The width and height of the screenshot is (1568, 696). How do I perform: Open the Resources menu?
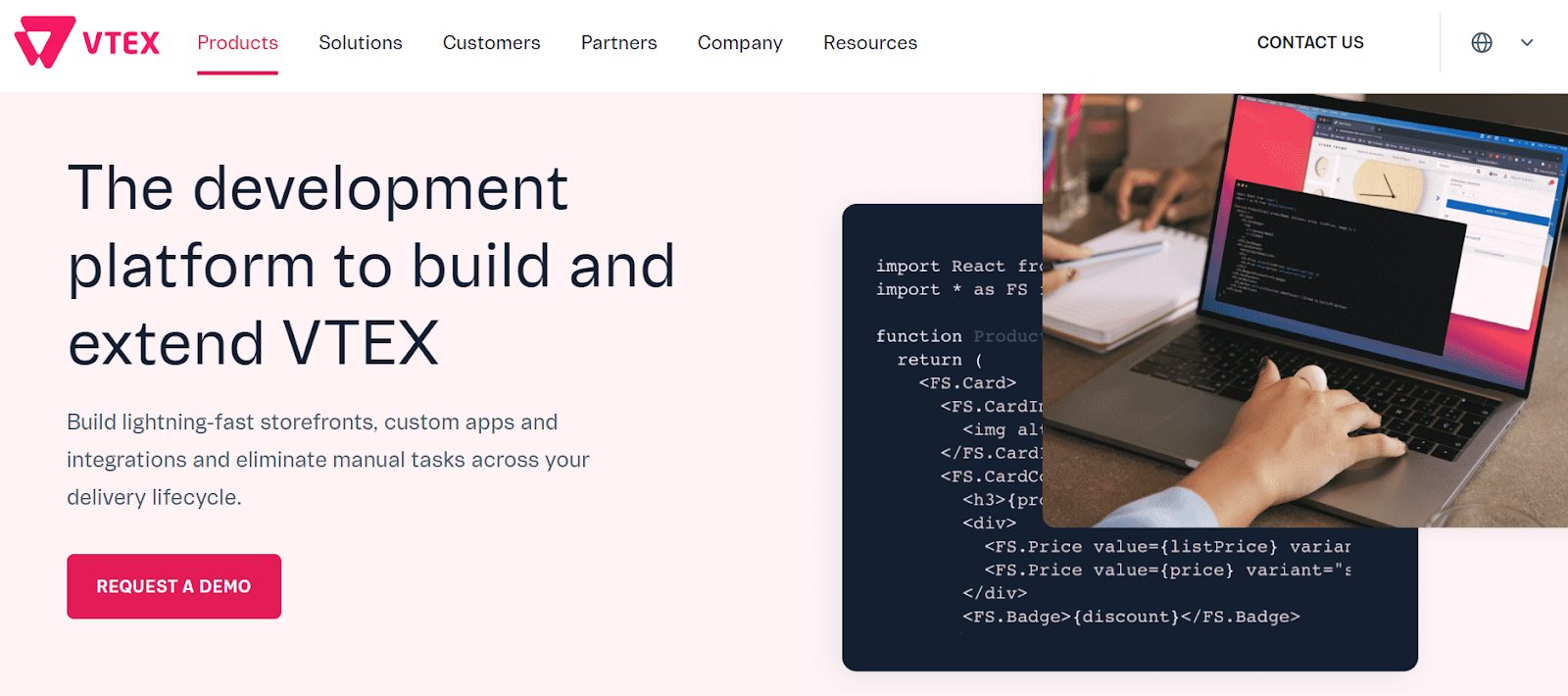(x=870, y=42)
